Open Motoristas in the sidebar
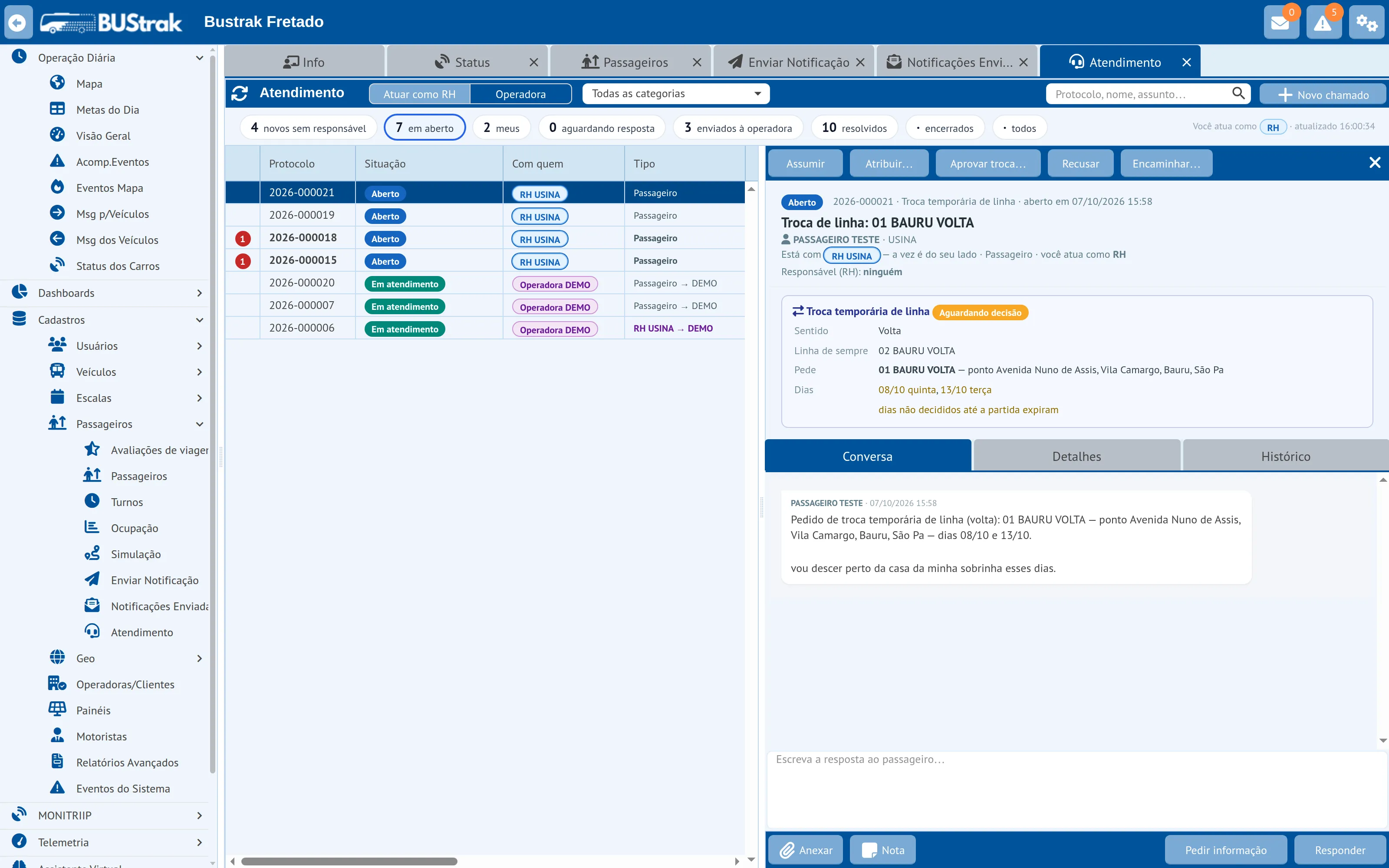Viewport: 1389px width, 868px height. click(101, 736)
